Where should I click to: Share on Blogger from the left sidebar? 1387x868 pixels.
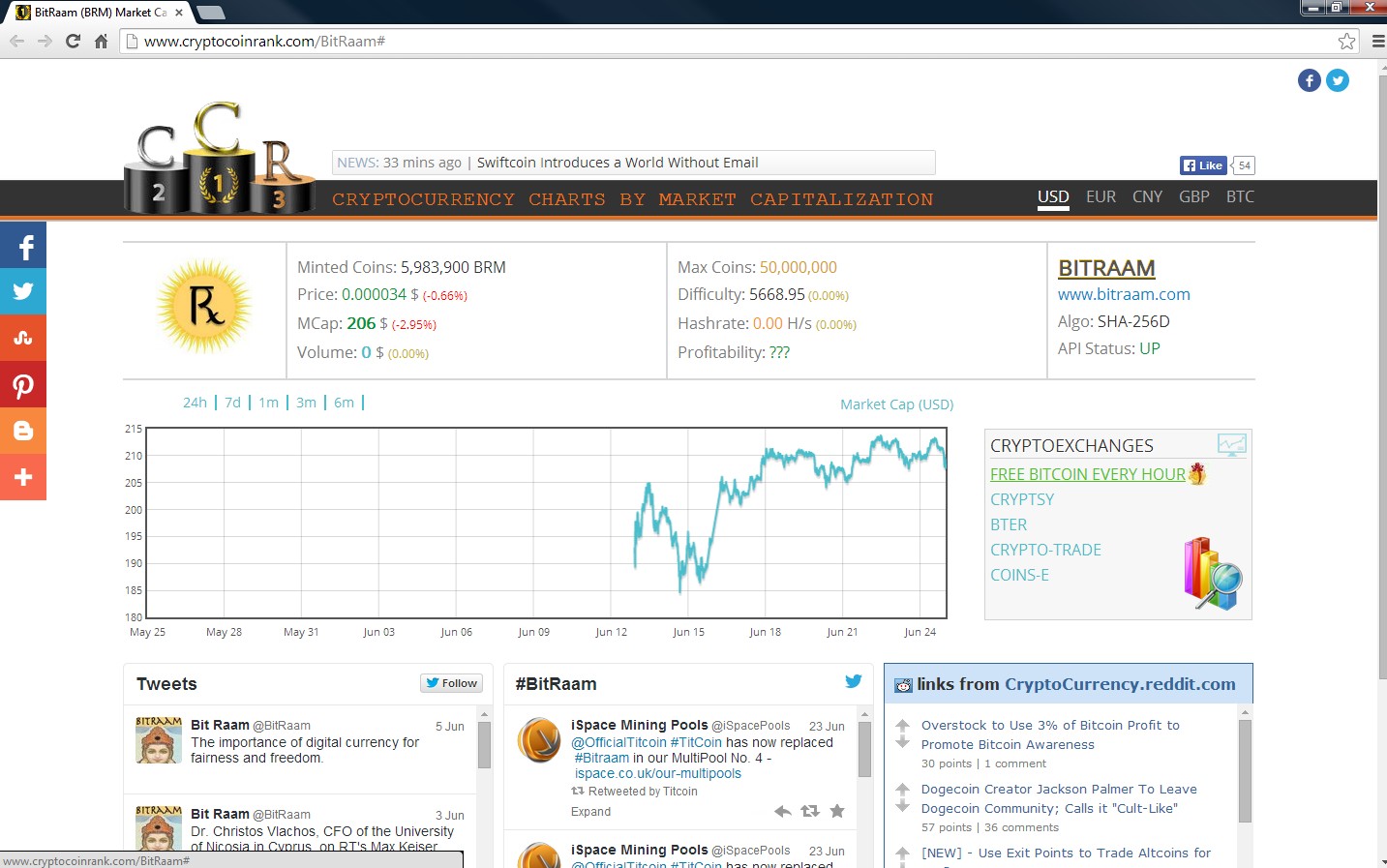(x=23, y=431)
